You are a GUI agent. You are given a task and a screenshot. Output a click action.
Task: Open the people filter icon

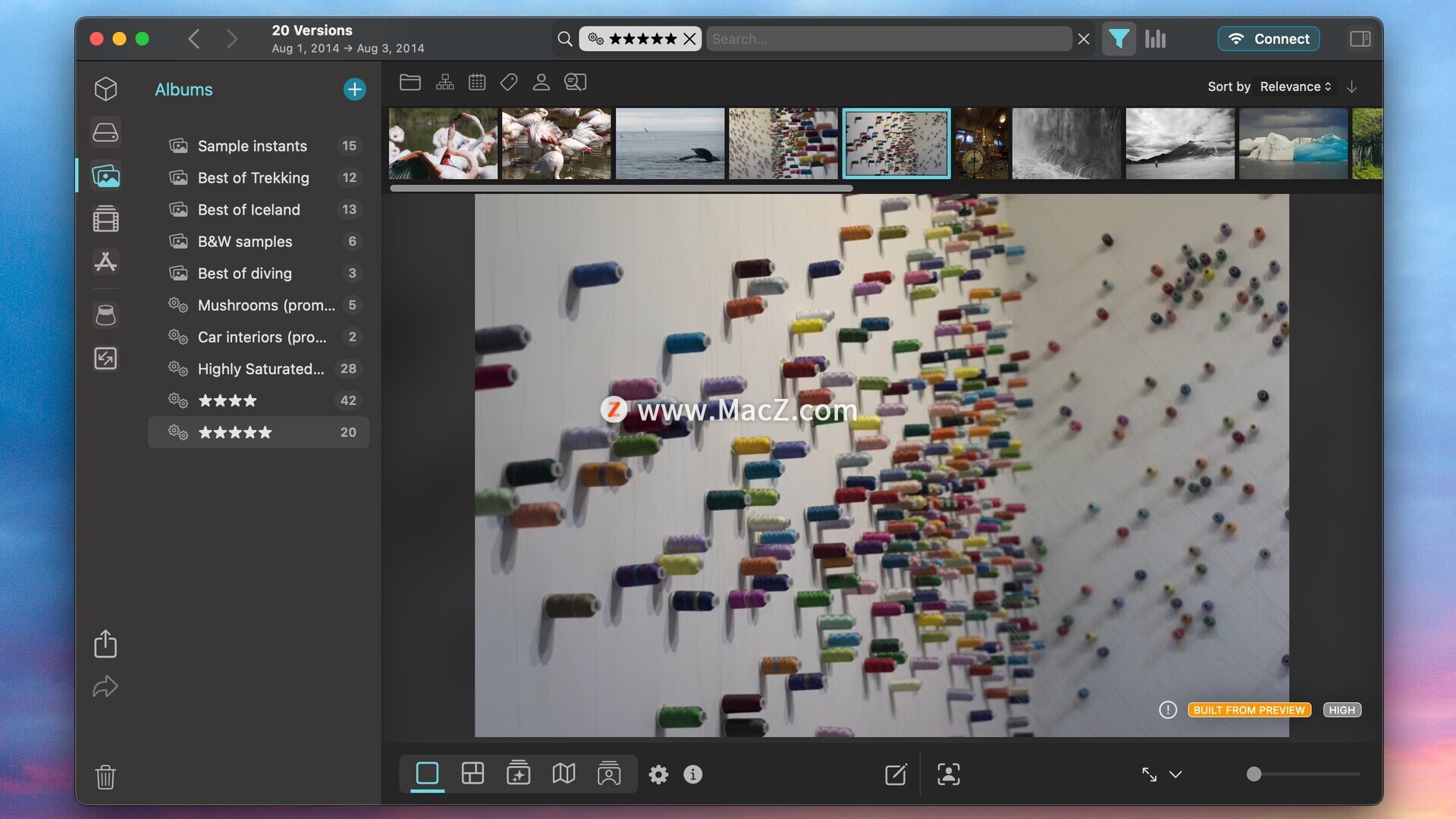(541, 82)
